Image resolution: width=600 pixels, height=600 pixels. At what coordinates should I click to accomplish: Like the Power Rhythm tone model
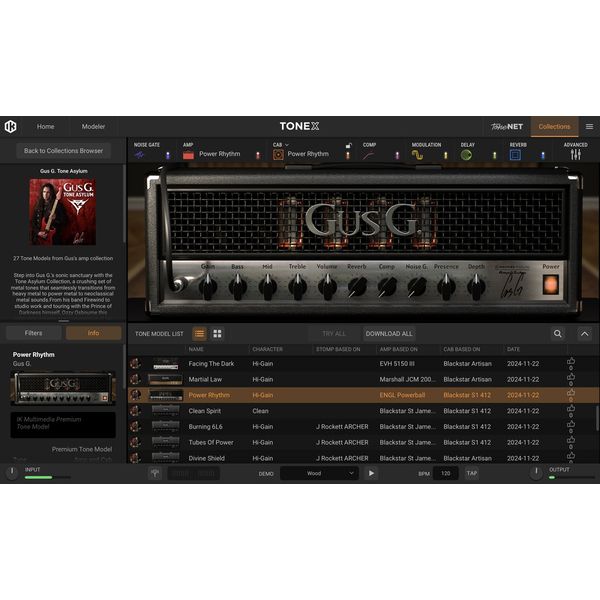[571, 393]
